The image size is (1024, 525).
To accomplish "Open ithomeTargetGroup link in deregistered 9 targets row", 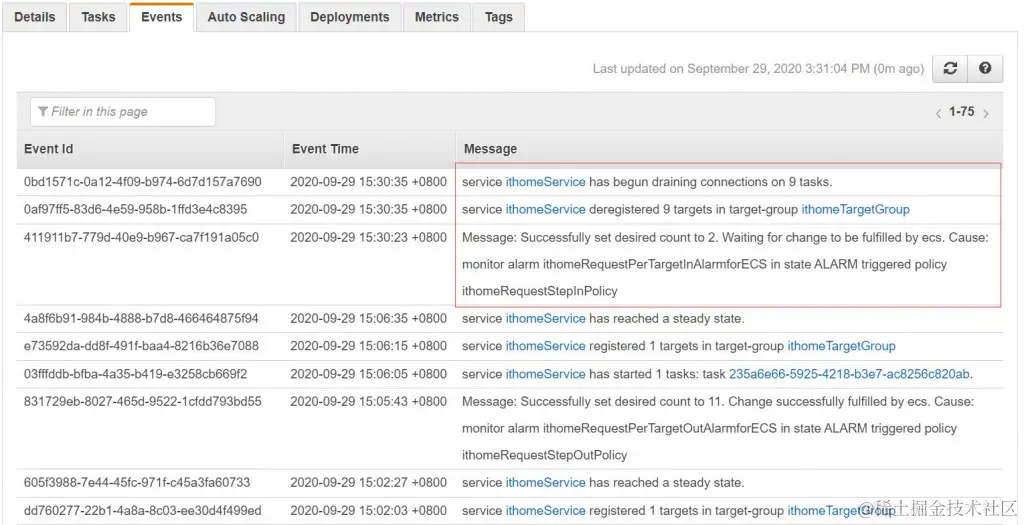I will pos(855,210).
